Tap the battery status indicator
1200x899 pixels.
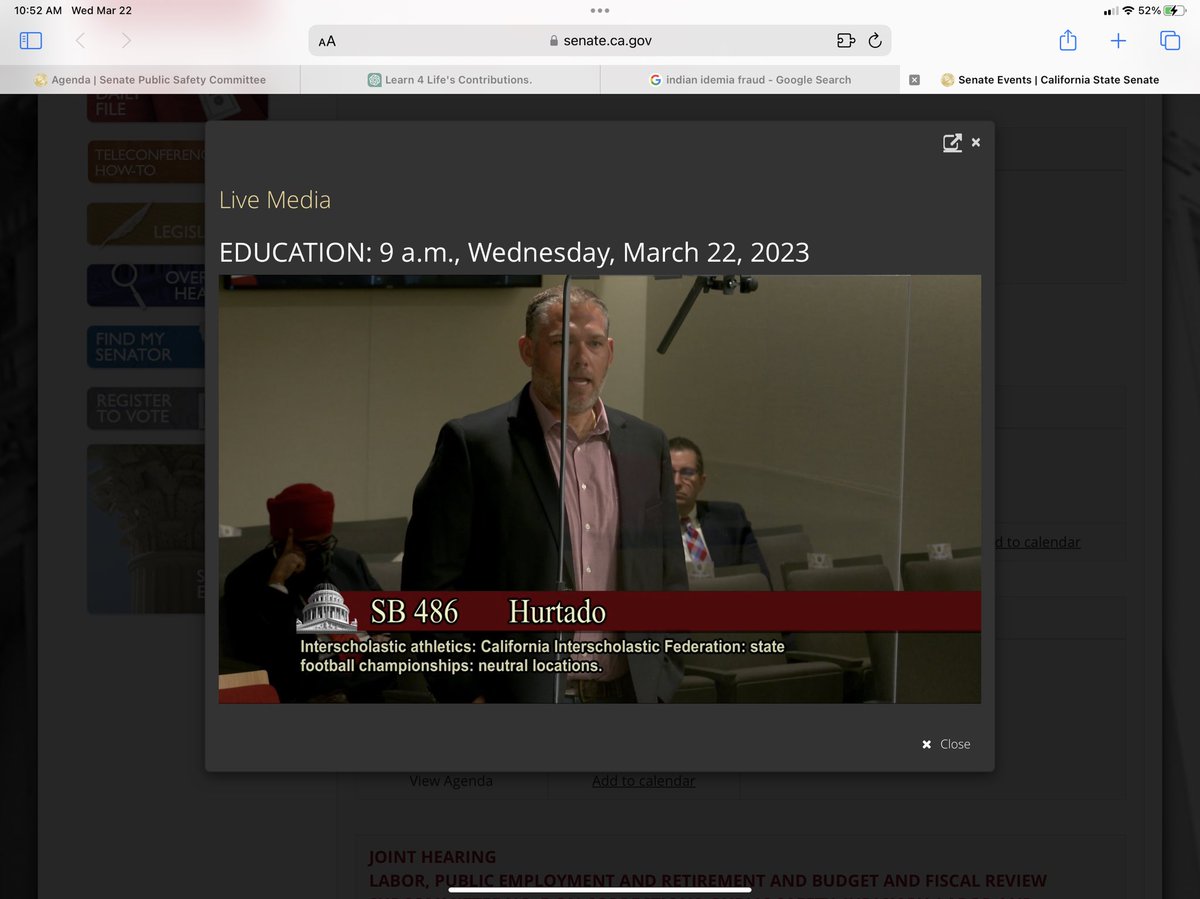click(1174, 10)
